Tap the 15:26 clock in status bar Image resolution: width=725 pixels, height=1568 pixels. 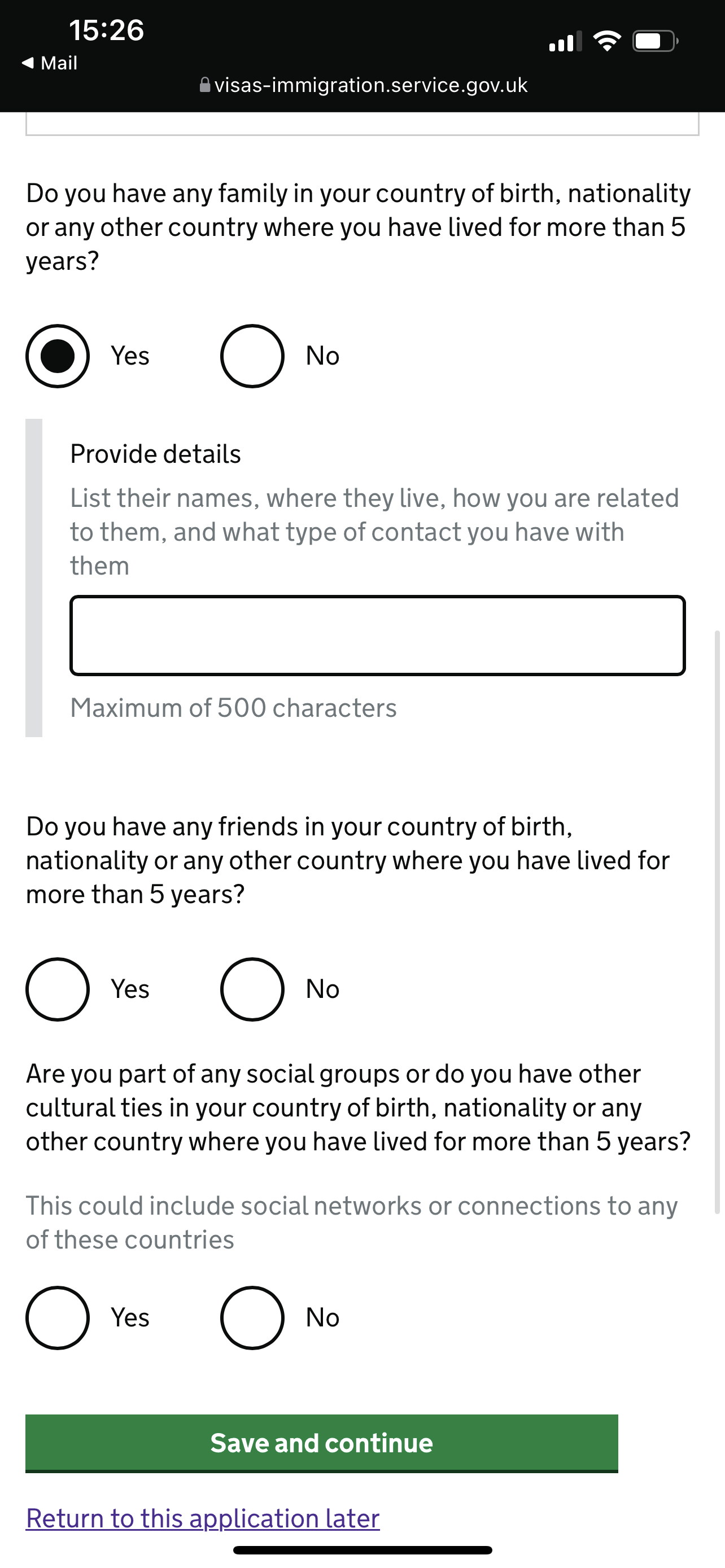point(107,30)
